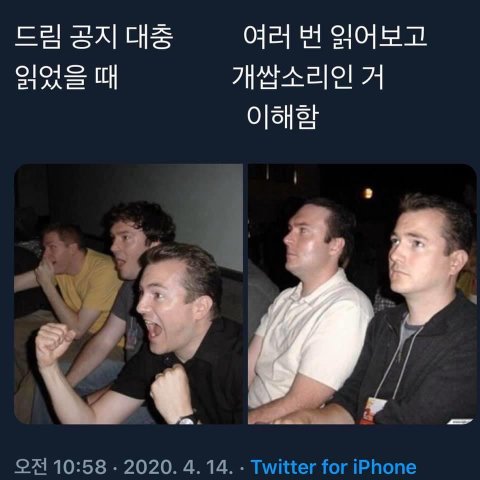The height and width of the screenshot is (480, 480).
Task: Select the word 이해함 in the tweet
Action: coord(283,117)
